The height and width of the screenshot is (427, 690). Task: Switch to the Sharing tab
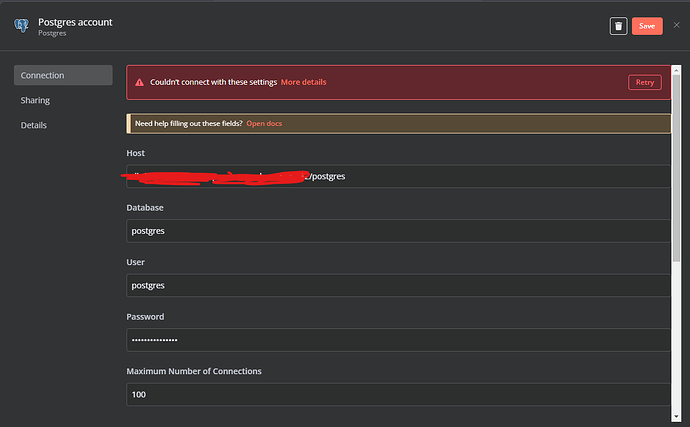(x=35, y=100)
